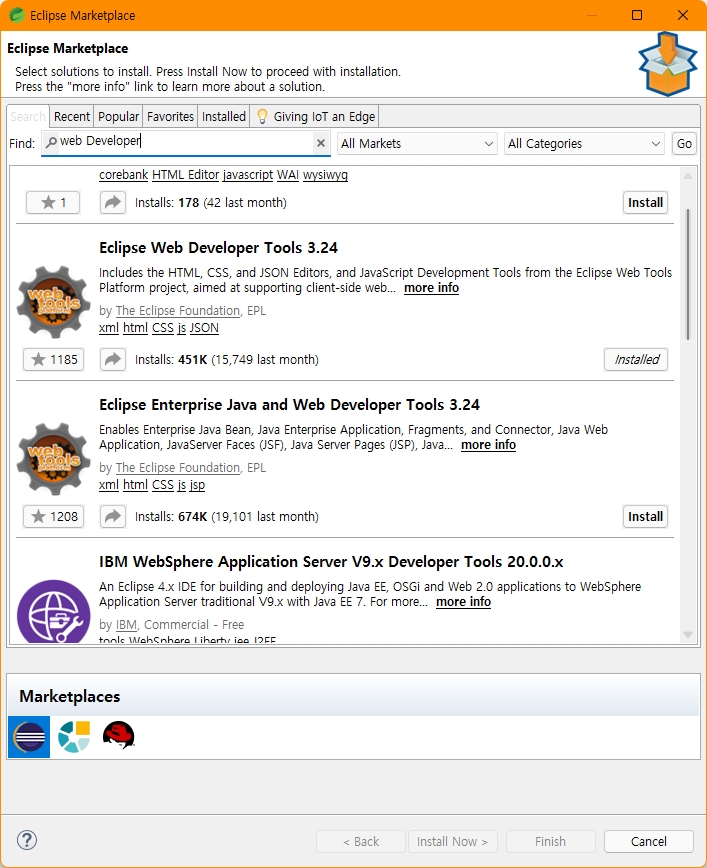This screenshot has width=707, height=868.
Task: Click the scroll down arrow of results list
Action: click(688, 635)
